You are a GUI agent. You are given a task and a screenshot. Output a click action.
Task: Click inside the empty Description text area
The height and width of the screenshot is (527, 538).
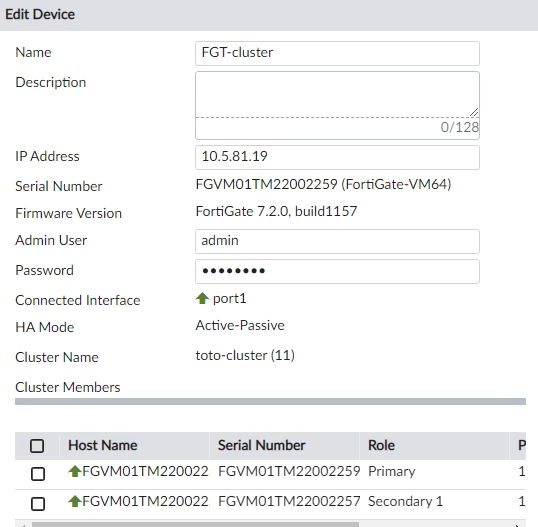pyautogui.click(x=337, y=94)
